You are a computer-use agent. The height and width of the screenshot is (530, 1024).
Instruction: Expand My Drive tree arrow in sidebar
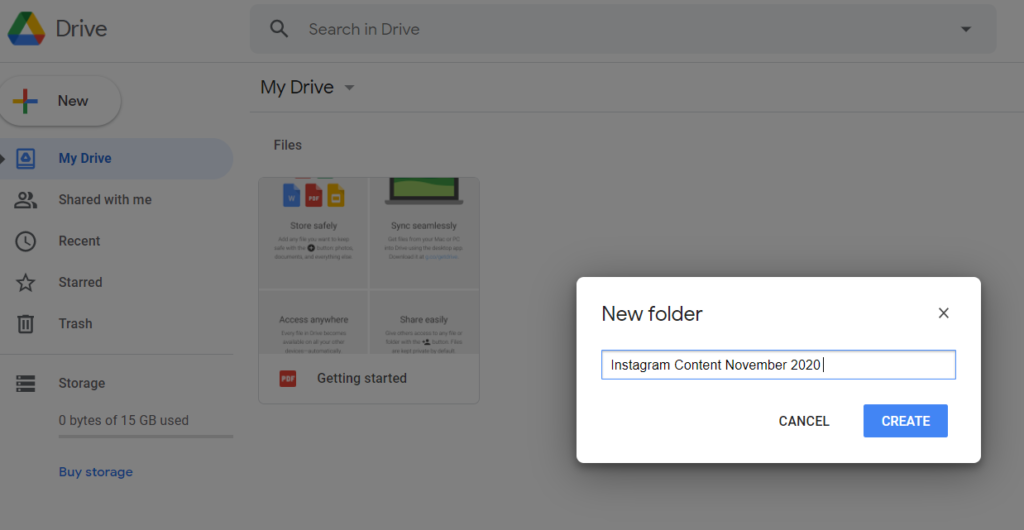(4, 158)
